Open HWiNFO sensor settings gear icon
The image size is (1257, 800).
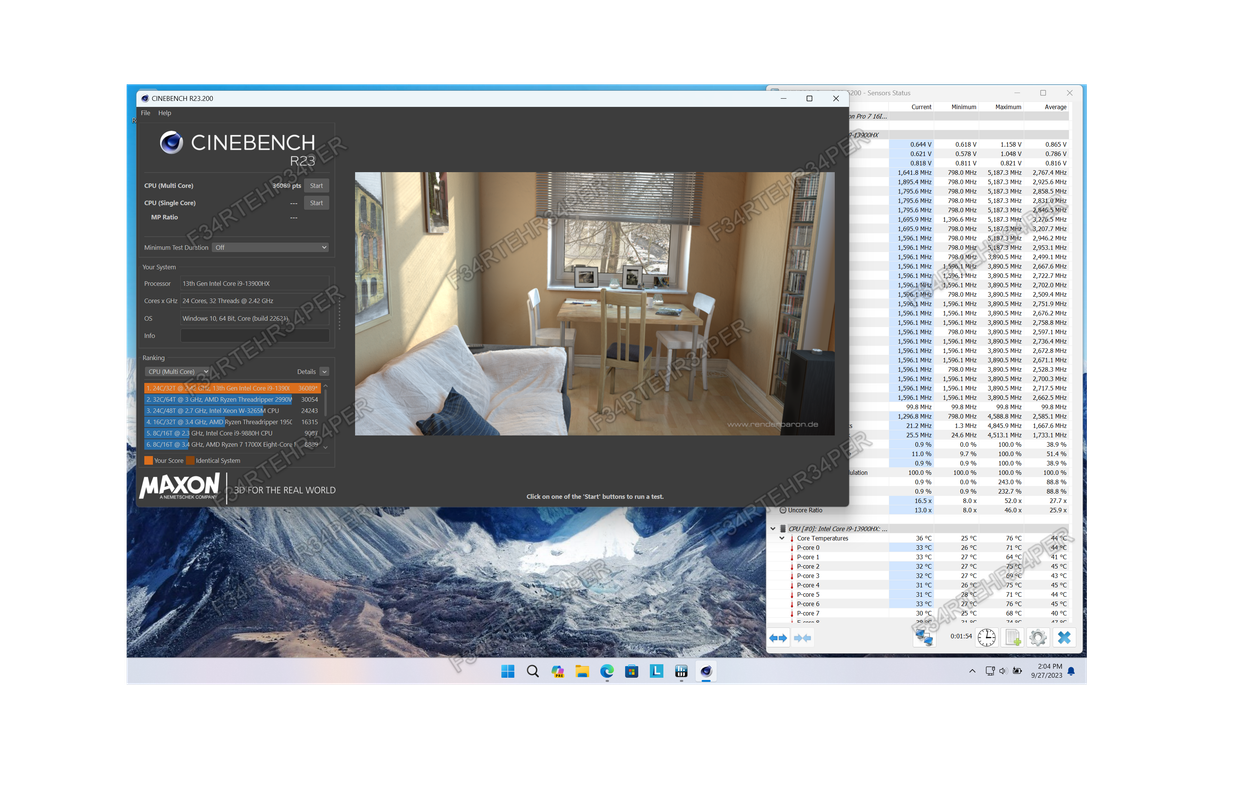(1038, 637)
